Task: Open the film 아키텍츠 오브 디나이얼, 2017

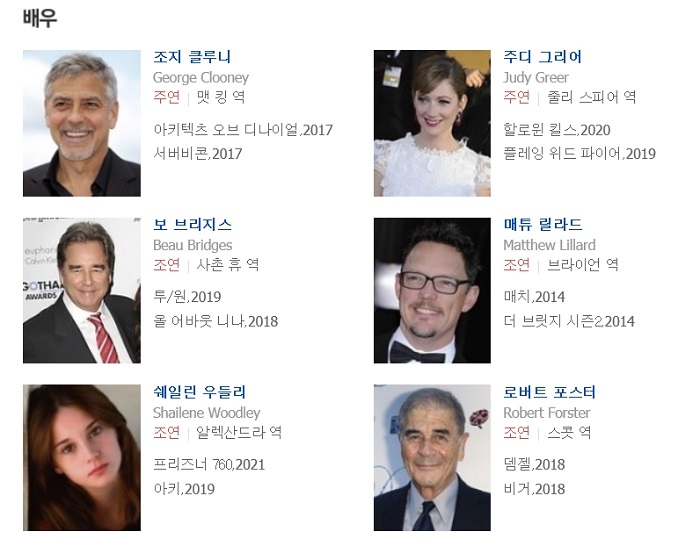Action: pos(243,130)
